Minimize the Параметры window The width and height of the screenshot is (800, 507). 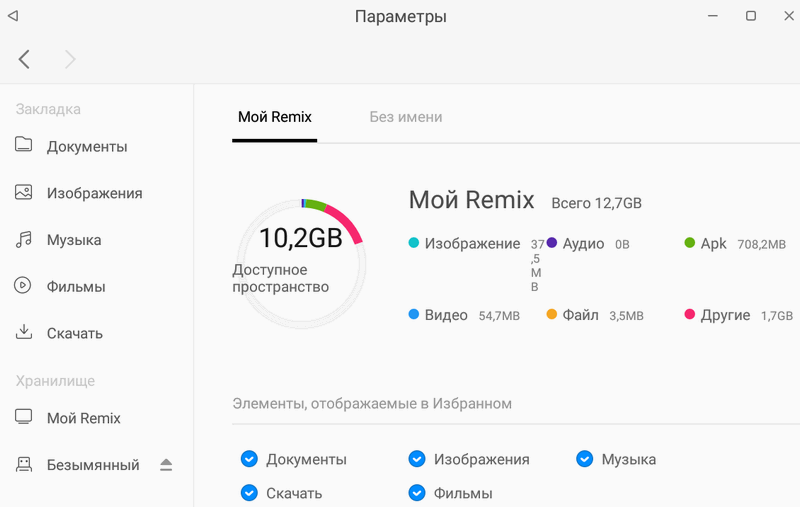[713, 16]
